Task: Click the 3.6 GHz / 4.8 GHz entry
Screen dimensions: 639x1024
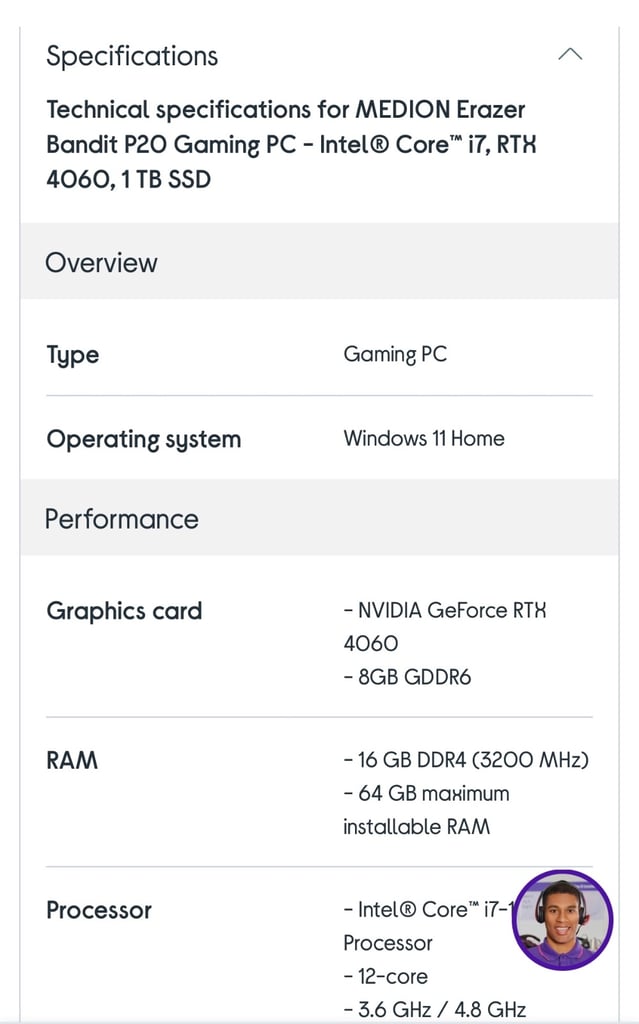Action: coord(434,1009)
